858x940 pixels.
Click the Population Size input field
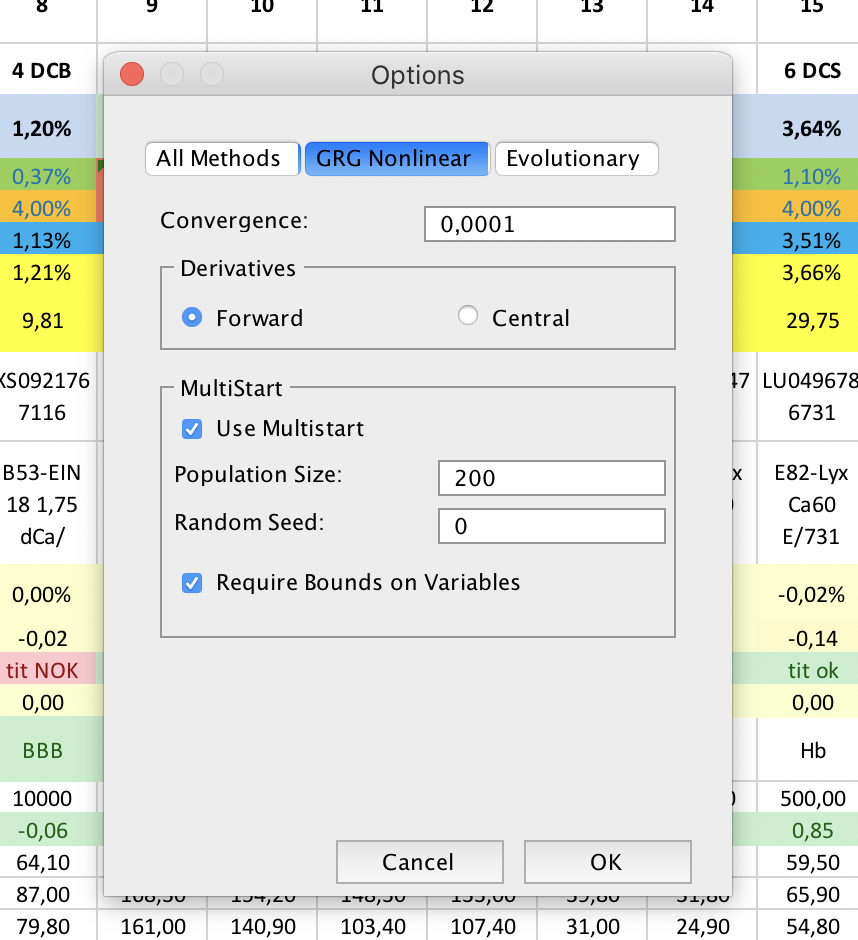click(x=551, y=478)
